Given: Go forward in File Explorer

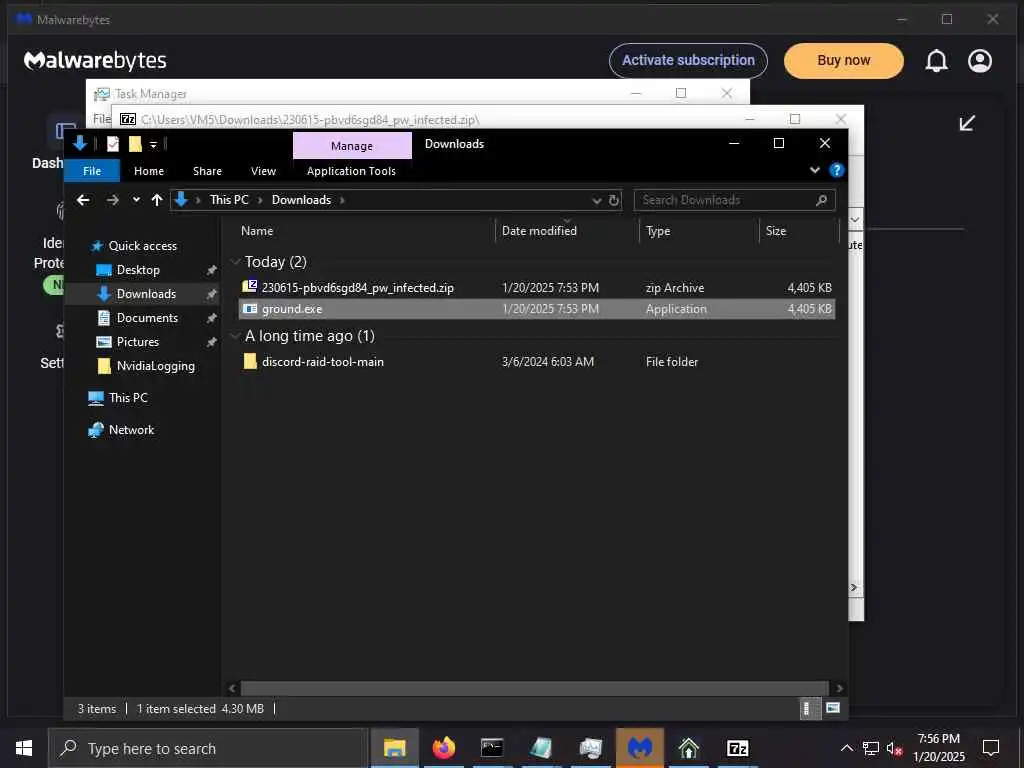Looking at the screenshot, I should [x=112, y=200].
